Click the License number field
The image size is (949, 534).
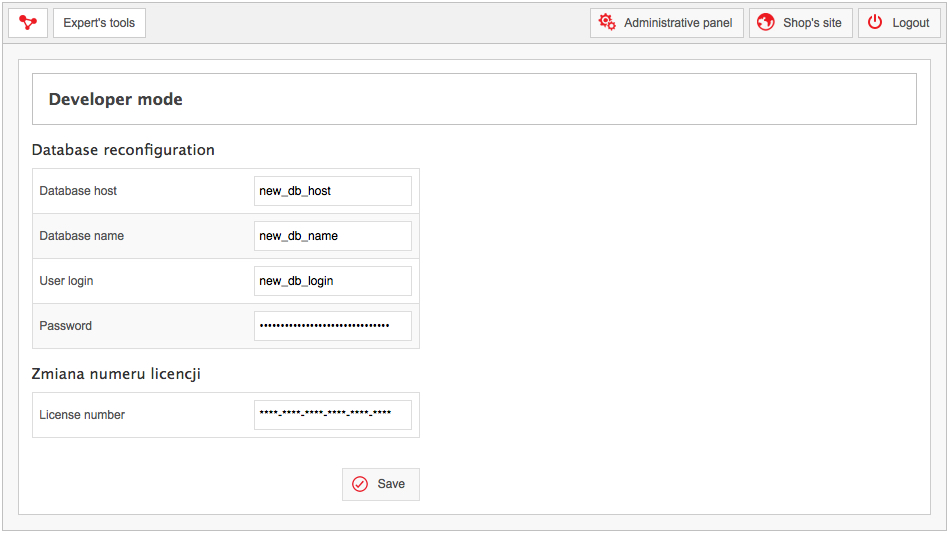[333, 415]
